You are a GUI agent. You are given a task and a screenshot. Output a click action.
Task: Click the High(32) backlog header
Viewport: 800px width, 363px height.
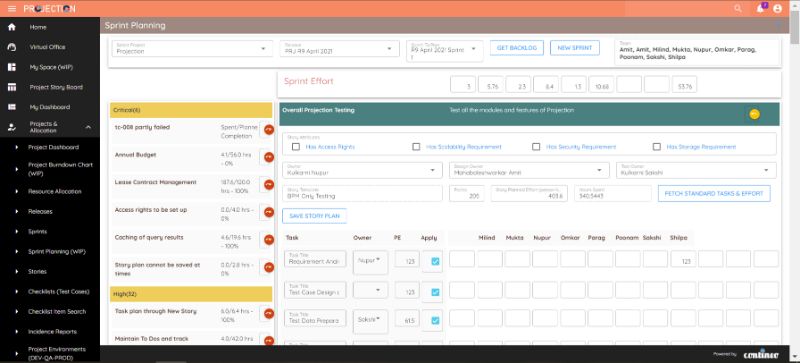coord(191,294)
